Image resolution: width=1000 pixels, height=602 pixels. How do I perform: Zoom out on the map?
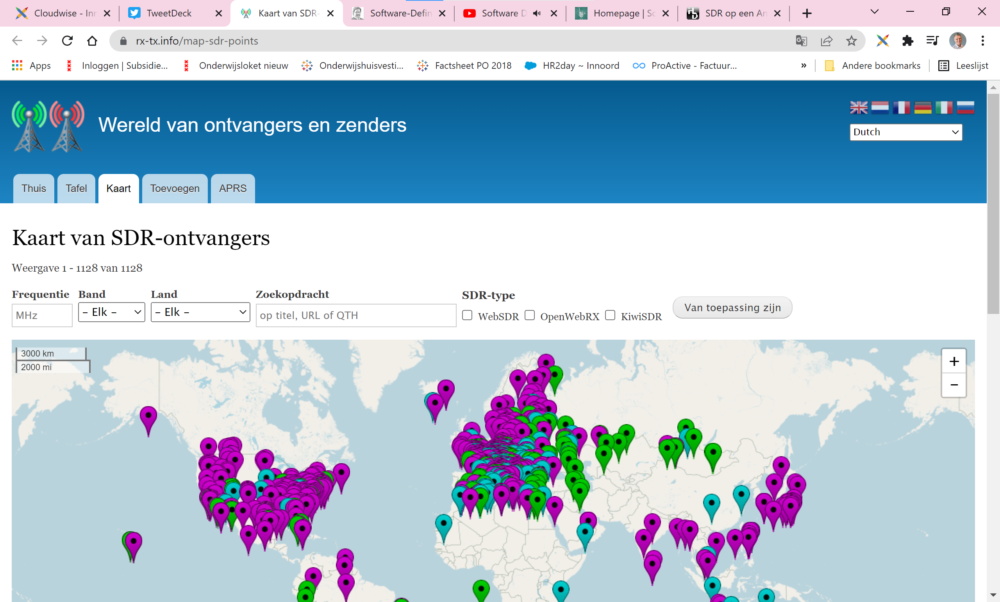tap(954, 385)
